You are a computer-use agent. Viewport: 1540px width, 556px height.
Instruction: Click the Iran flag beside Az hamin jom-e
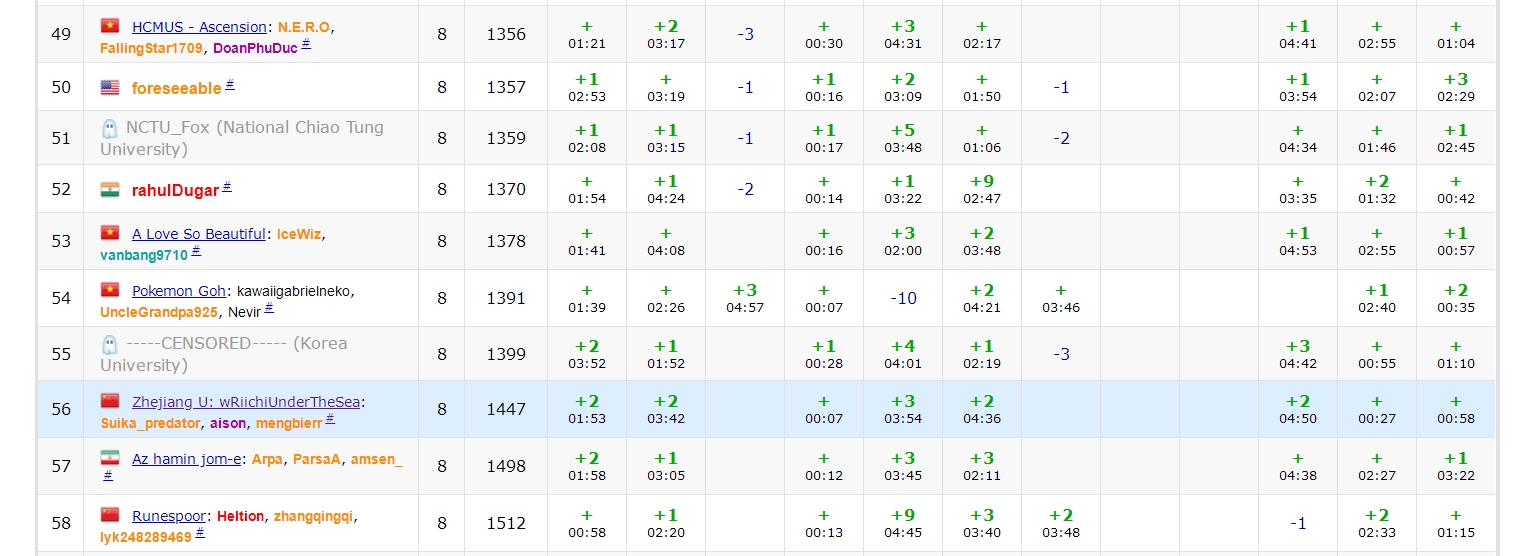[x=110, y=458]
